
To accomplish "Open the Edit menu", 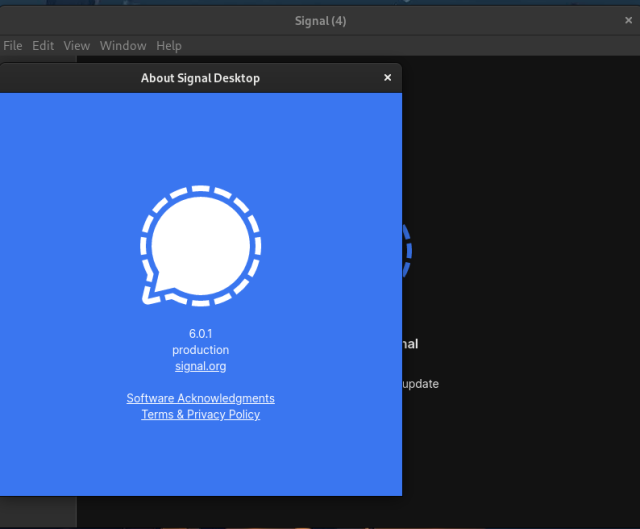I will click(x=43, y=46).
